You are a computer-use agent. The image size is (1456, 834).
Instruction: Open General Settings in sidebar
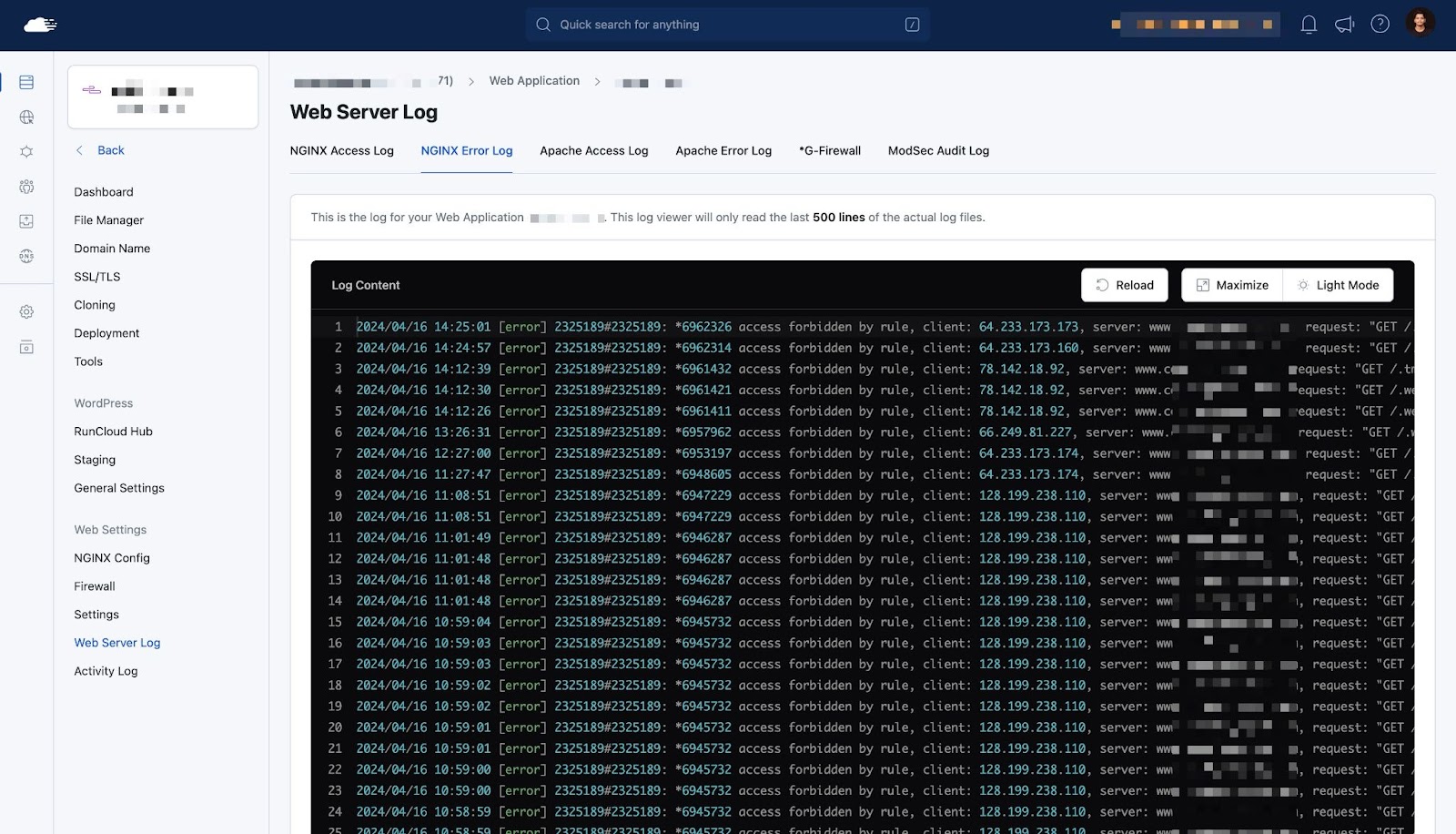[x=119, y=488]
